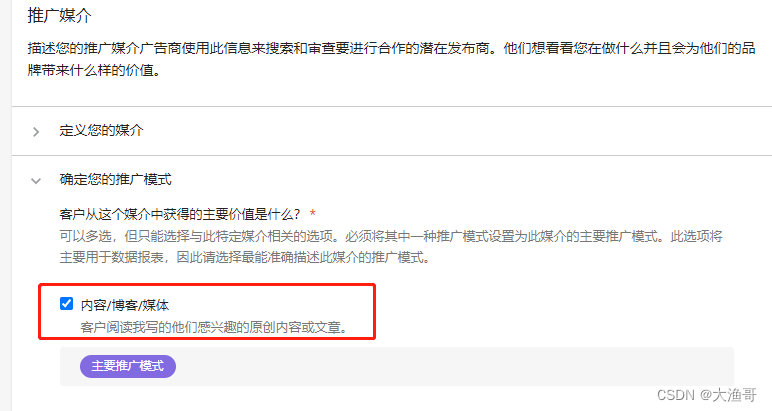
Task: Open the 定义您的媒介 section header text
Action: (x=101, y=130)
